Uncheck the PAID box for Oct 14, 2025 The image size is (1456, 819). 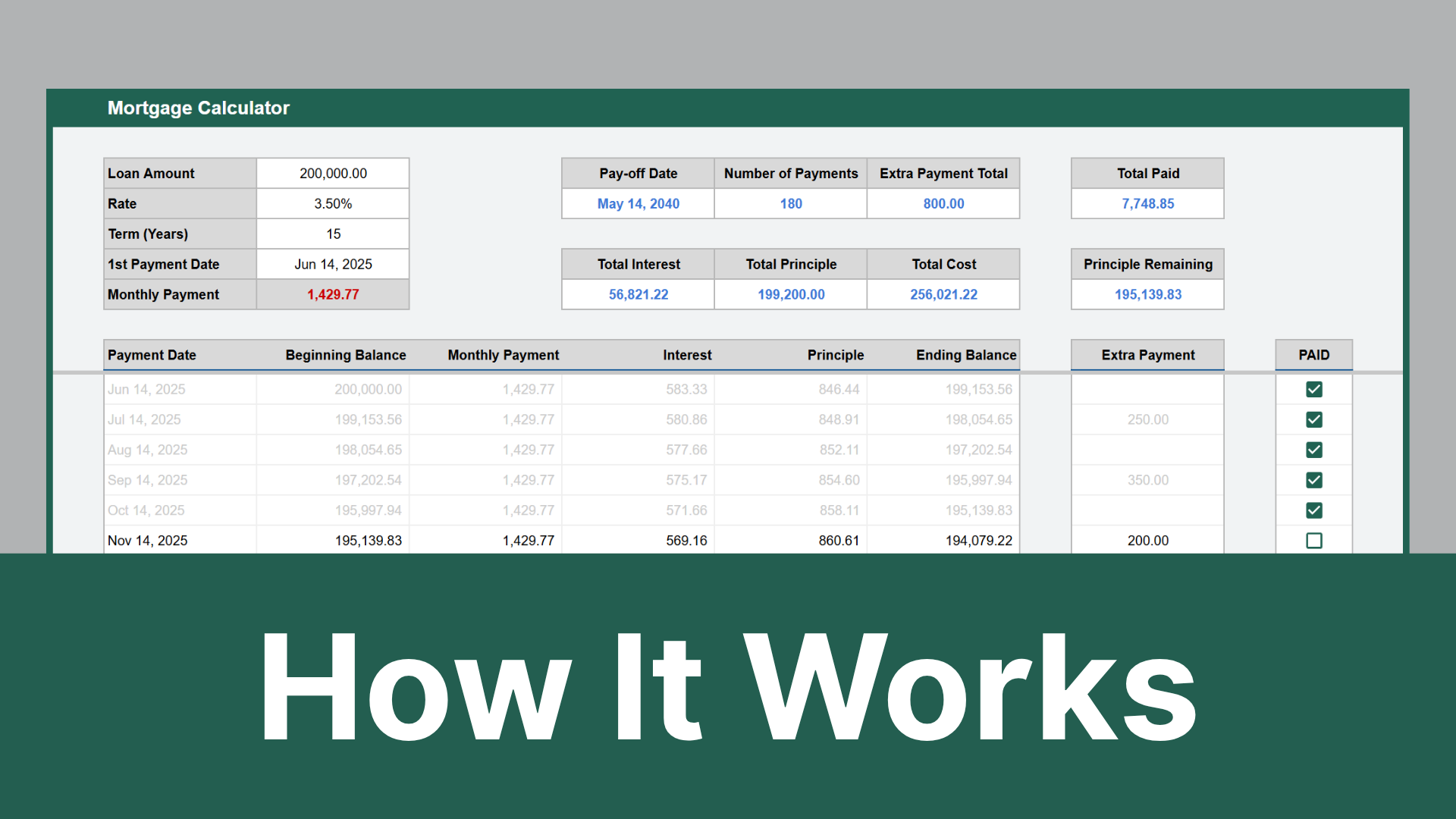[1314, 510]
